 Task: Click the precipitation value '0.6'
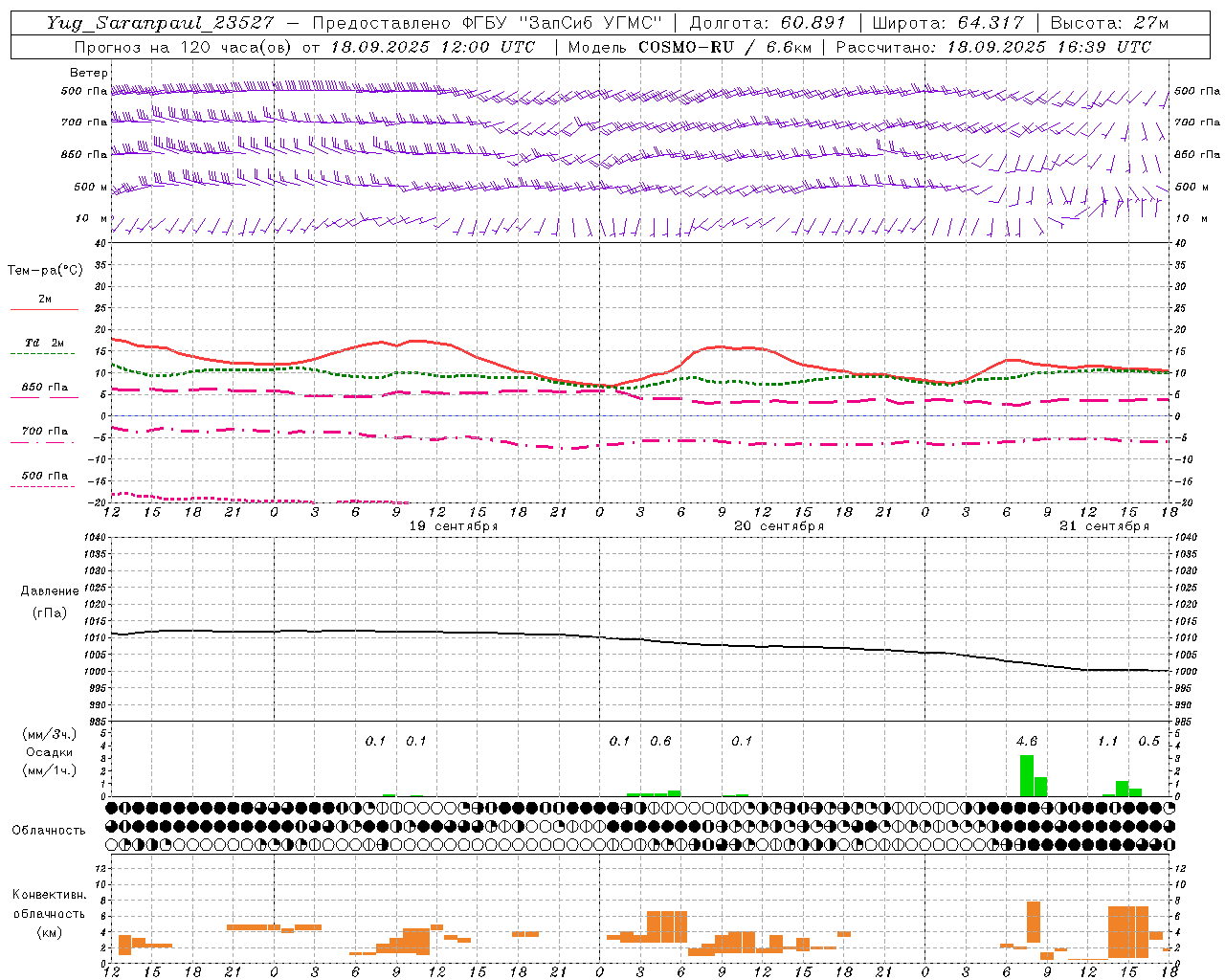point(660,741)
